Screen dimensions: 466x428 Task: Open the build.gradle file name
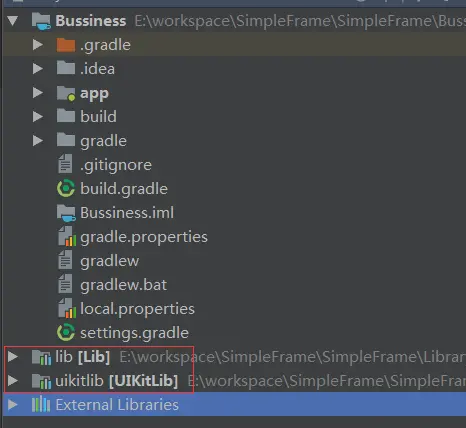point(124,189)
